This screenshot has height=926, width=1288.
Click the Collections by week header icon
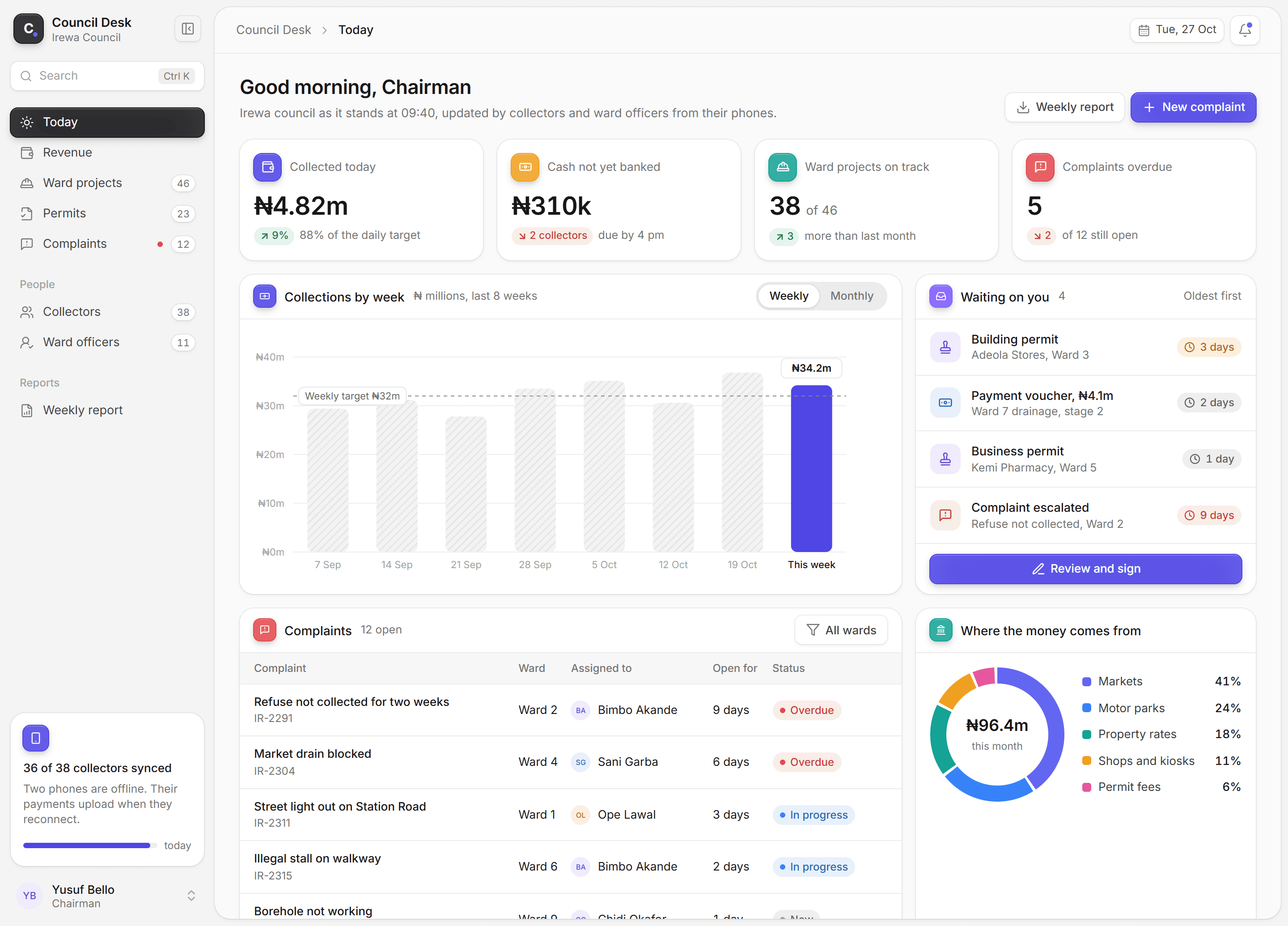pyautogui.click(x=265, y=296)
